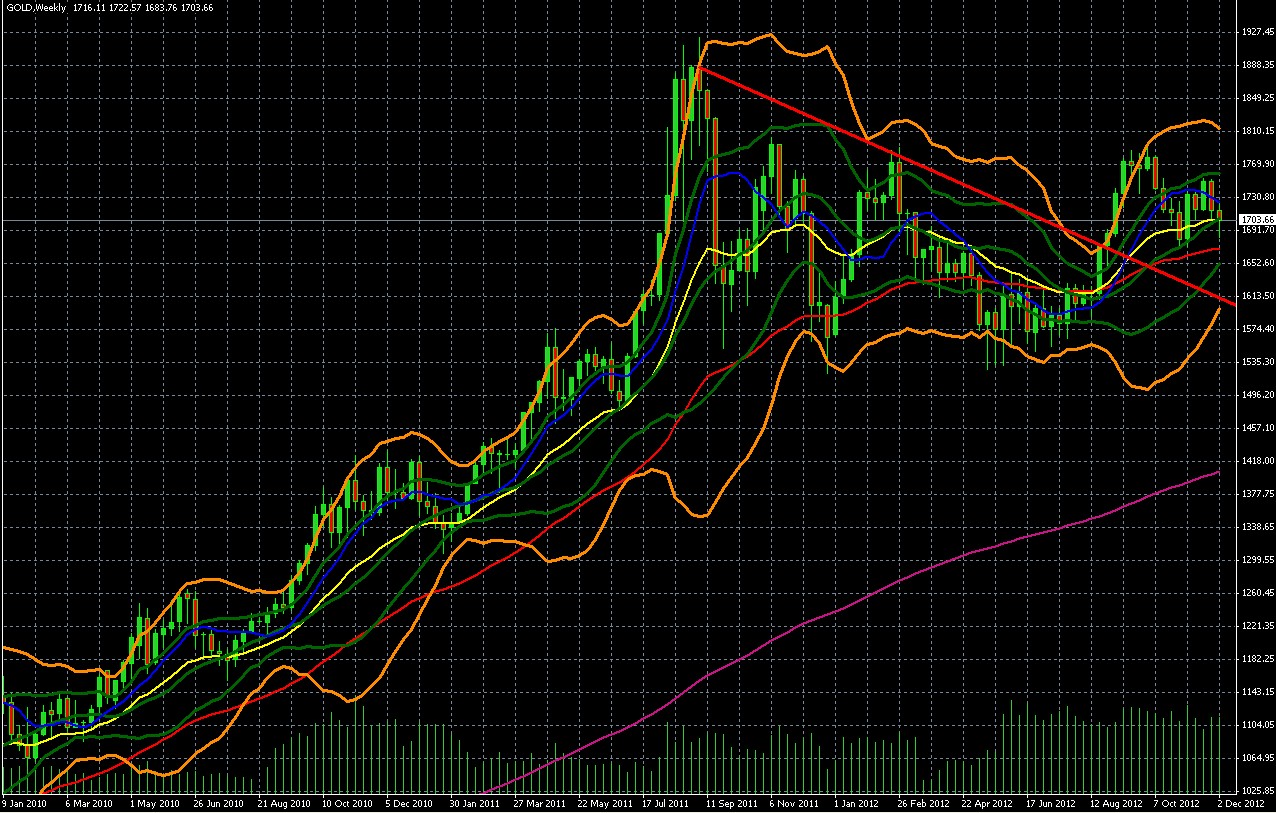Click the GOLD,Weekly chart title text
Viewport: 1276px width, 813px height.
click(36, 7)
